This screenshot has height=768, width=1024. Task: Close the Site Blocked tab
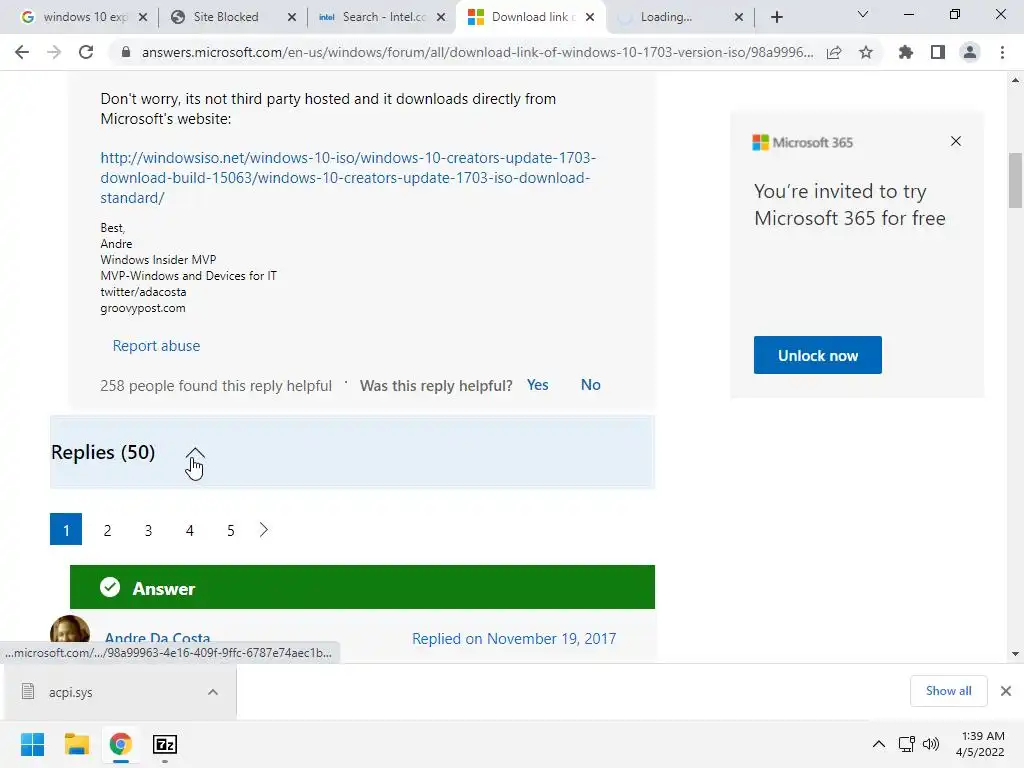click(x=292, y=17)
